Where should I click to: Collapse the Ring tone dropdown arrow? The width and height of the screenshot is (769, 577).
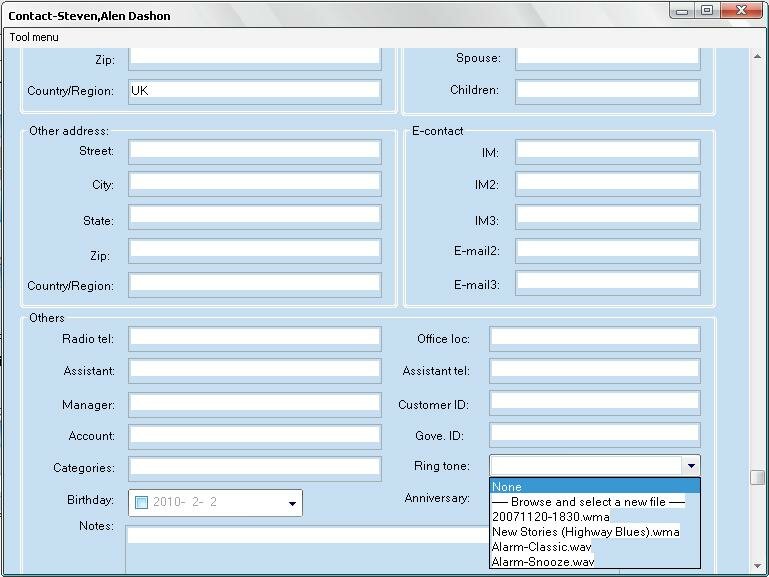click(691, 466)
